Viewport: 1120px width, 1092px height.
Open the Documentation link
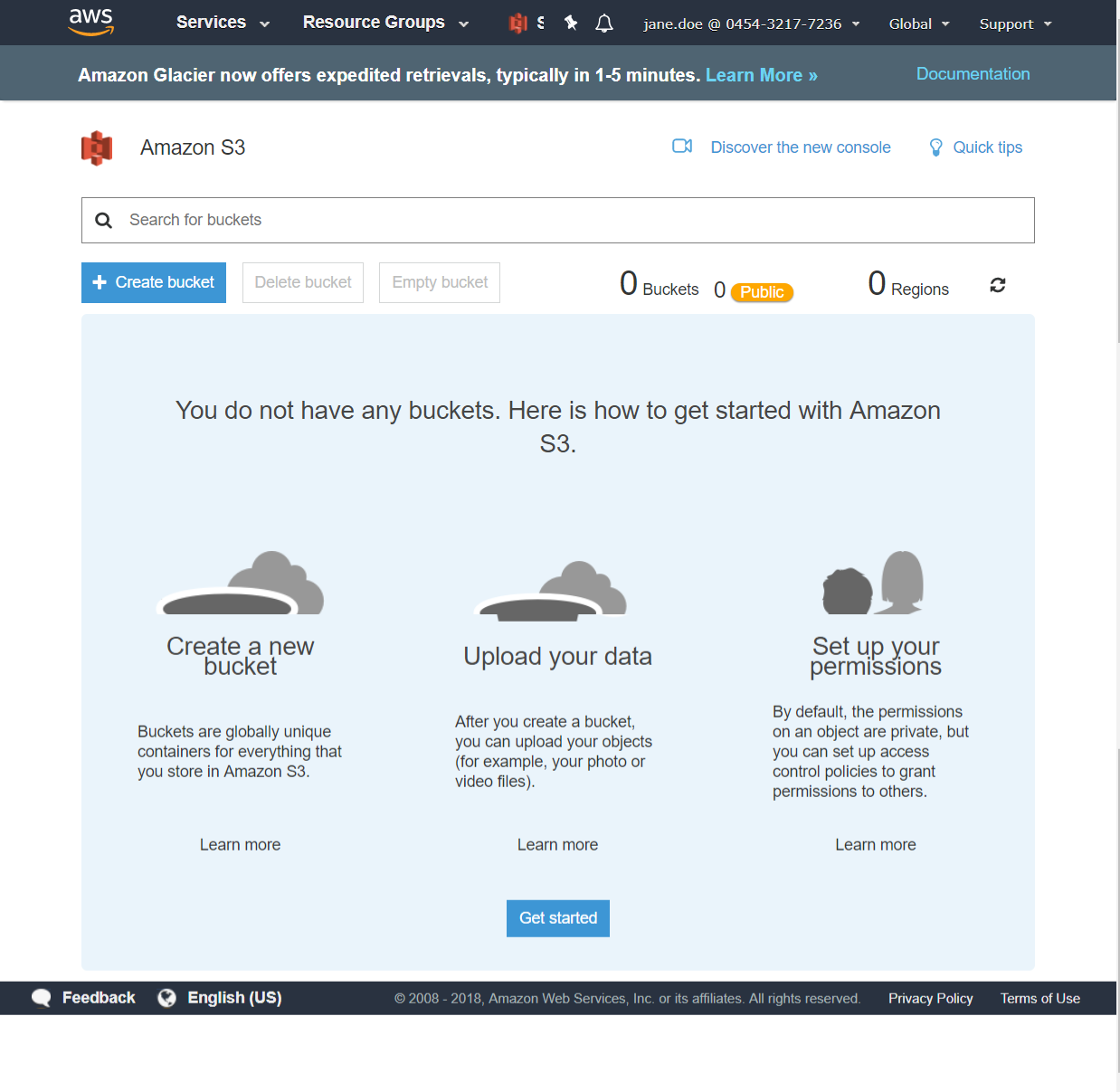click(x=973, y=74)
